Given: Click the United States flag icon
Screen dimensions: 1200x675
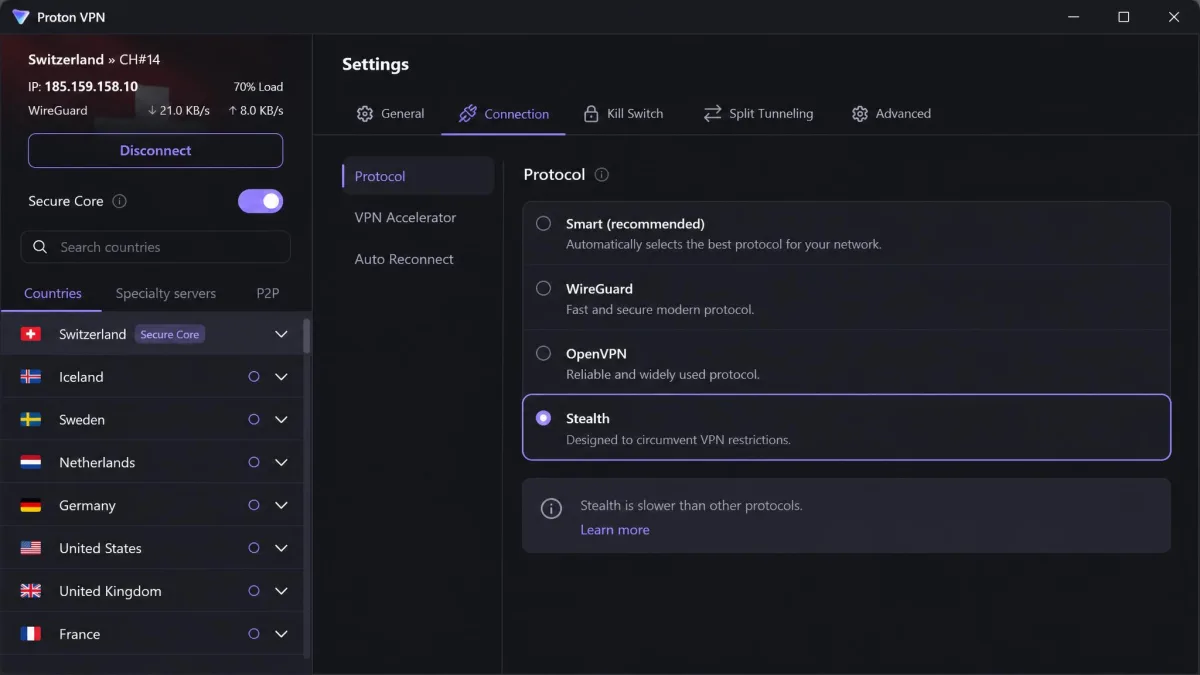Looking at the screenshot, I should 31,548.
